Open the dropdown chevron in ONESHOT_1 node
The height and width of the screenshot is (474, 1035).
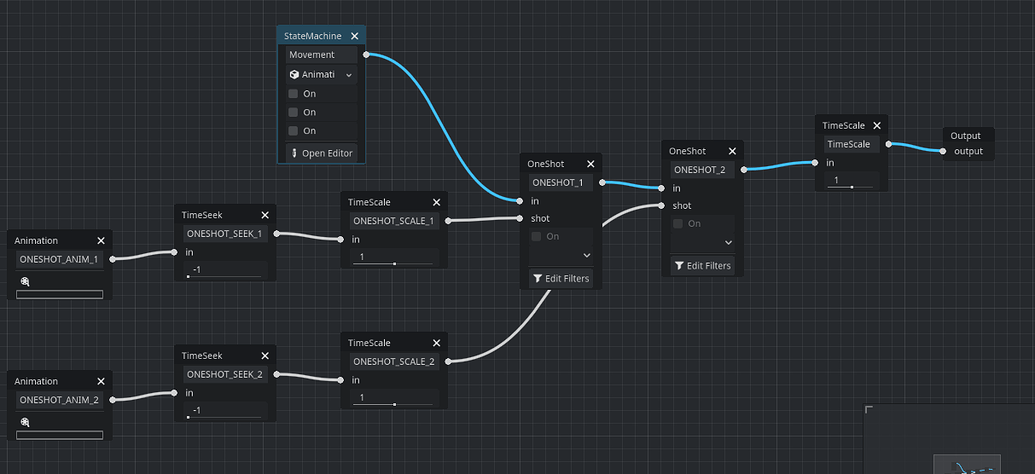(587, 255)
